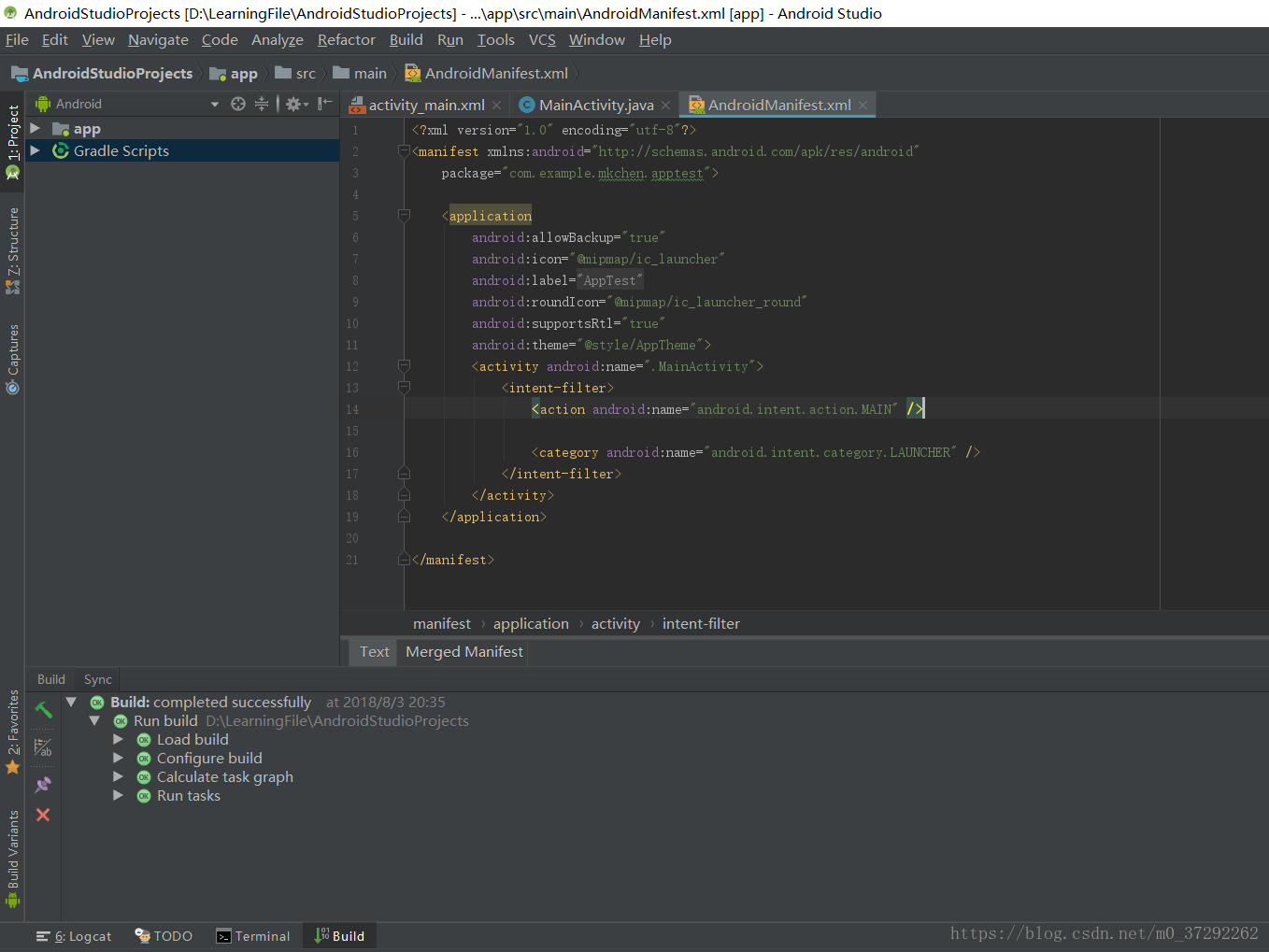Place cursor on the category LAUNCHER line
Viewport: 1269px width, 952px height.
[x=755, y=452]
